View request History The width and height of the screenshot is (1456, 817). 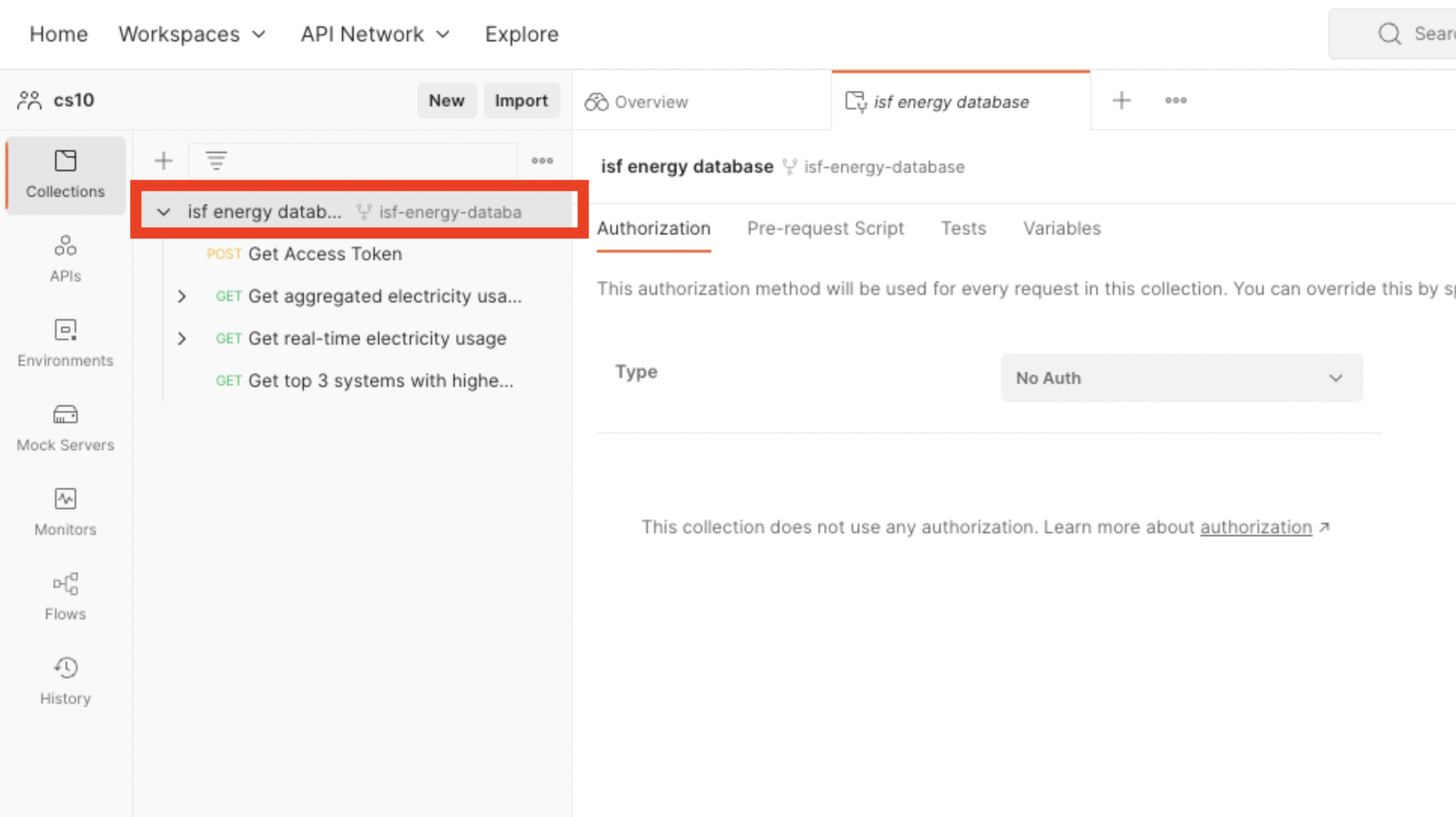click(66, 681)
